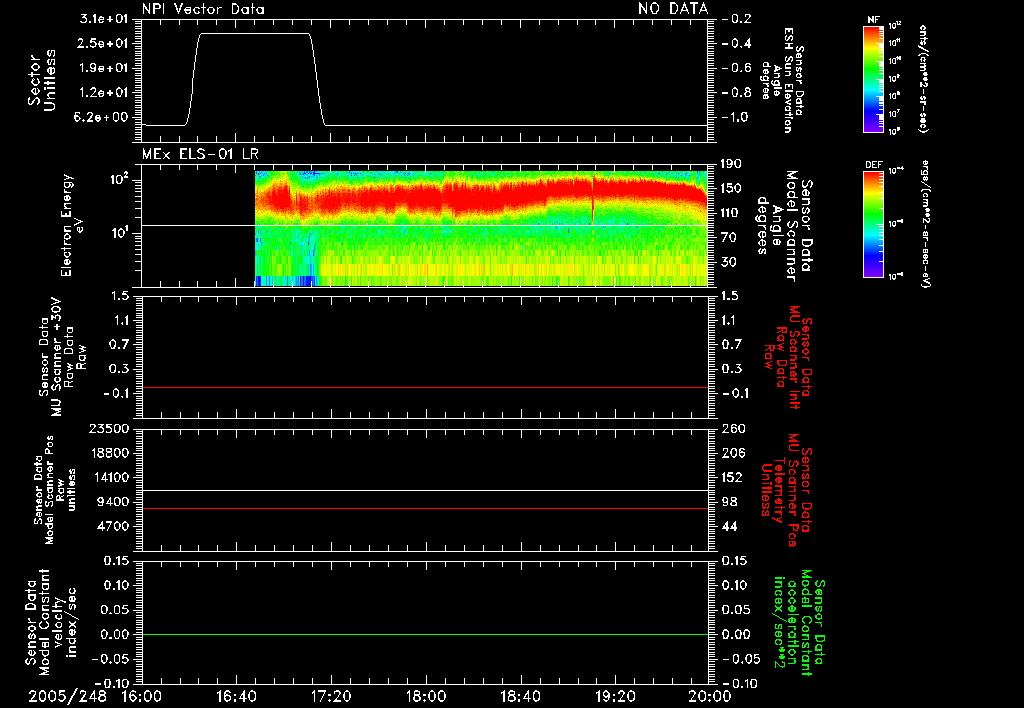Click the 1.2e+01 sector tick label

pyautogui.click(x=103, y=93)
